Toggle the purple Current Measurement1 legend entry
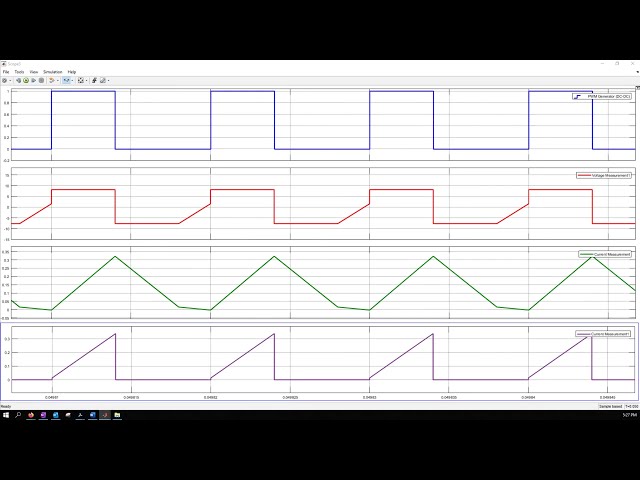The height and width of the screenshot is (480, 640). (603, 334)
